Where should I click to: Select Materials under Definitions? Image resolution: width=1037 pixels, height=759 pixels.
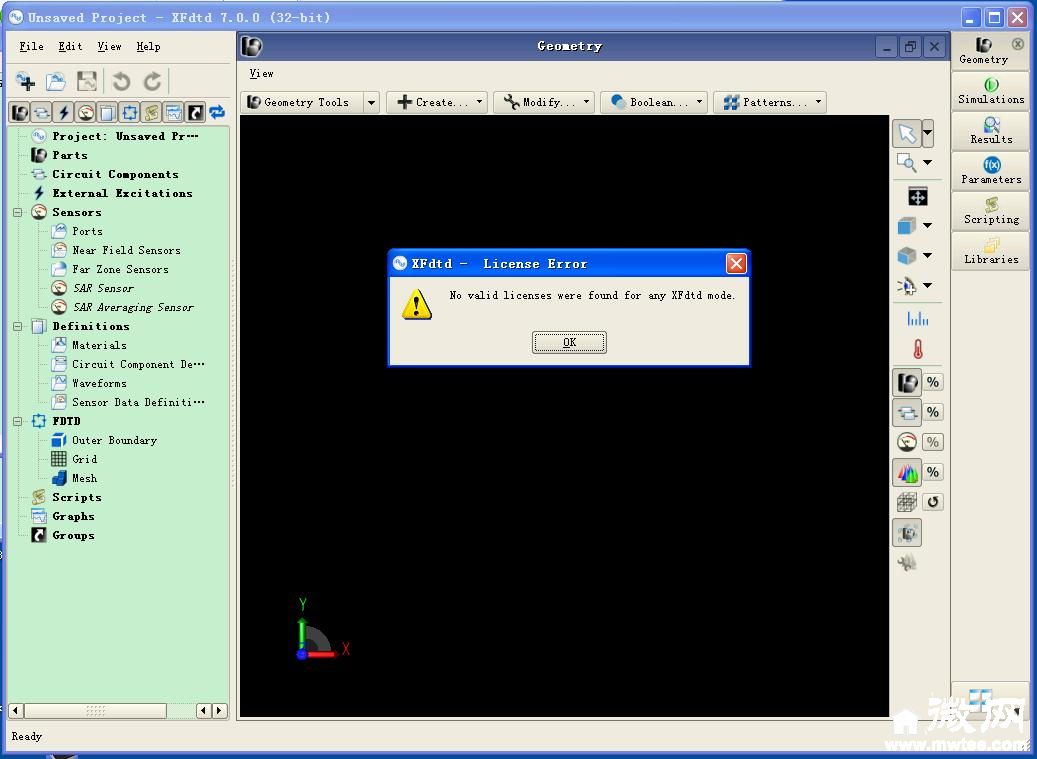click(x=99, y=345)
